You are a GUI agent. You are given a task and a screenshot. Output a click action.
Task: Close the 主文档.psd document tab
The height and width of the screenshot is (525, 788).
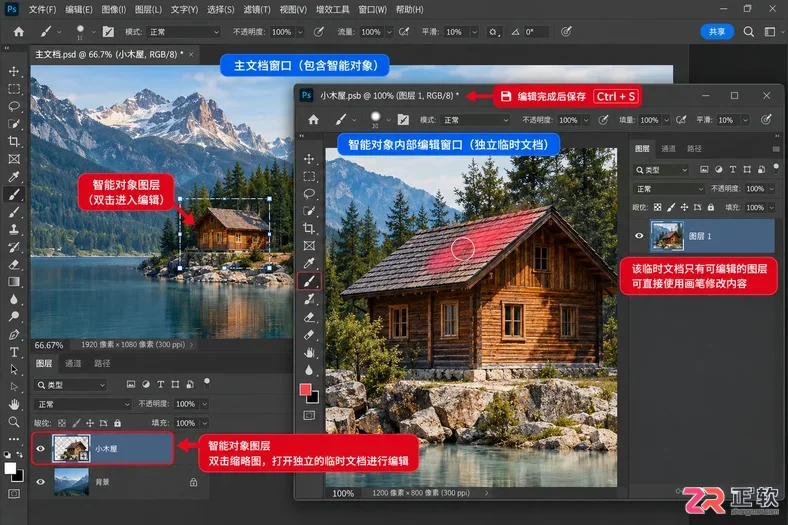tap(191, 54)
